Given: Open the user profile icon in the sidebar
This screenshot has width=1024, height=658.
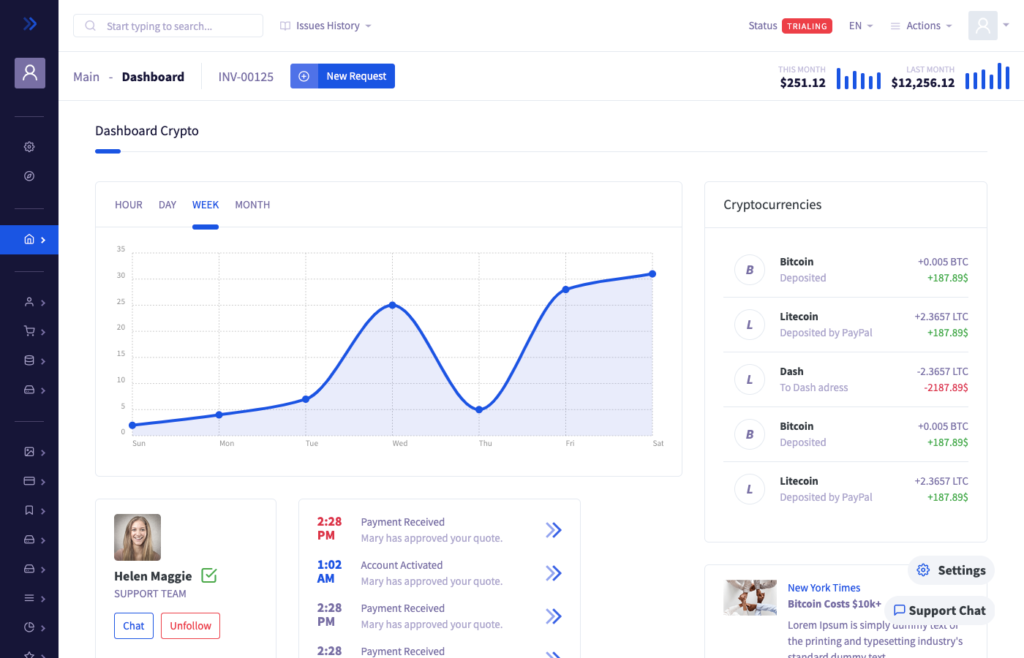Looking at the screenshot, I should click(x=30, y=72).
